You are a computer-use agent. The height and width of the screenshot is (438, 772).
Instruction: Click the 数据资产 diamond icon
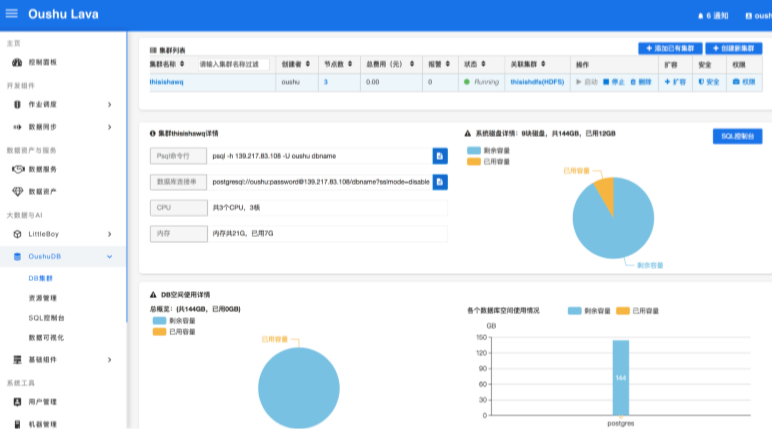(17, 191)
